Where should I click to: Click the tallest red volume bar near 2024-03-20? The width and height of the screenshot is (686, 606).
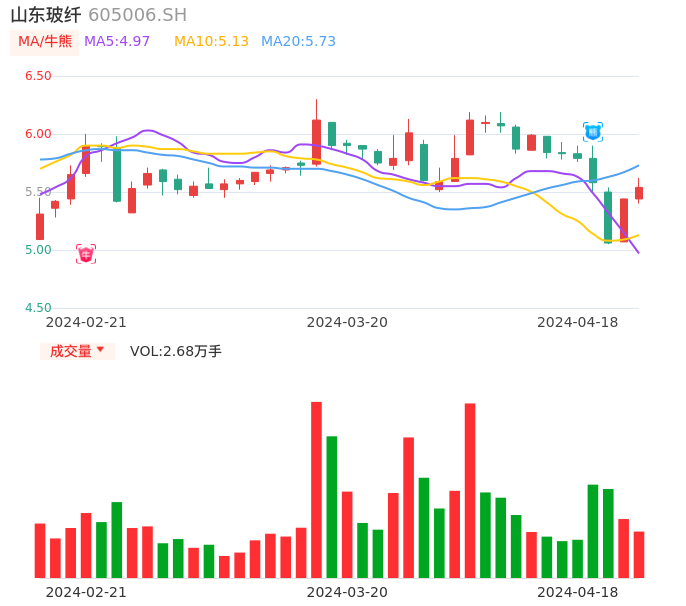[x=316, y=490]
